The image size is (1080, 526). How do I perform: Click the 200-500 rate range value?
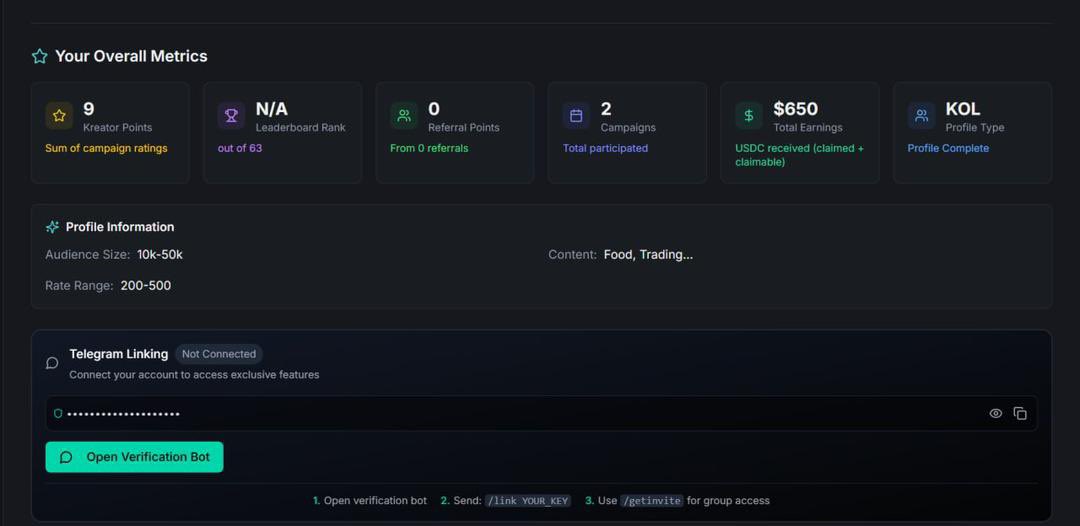click(x=146, y=286)
